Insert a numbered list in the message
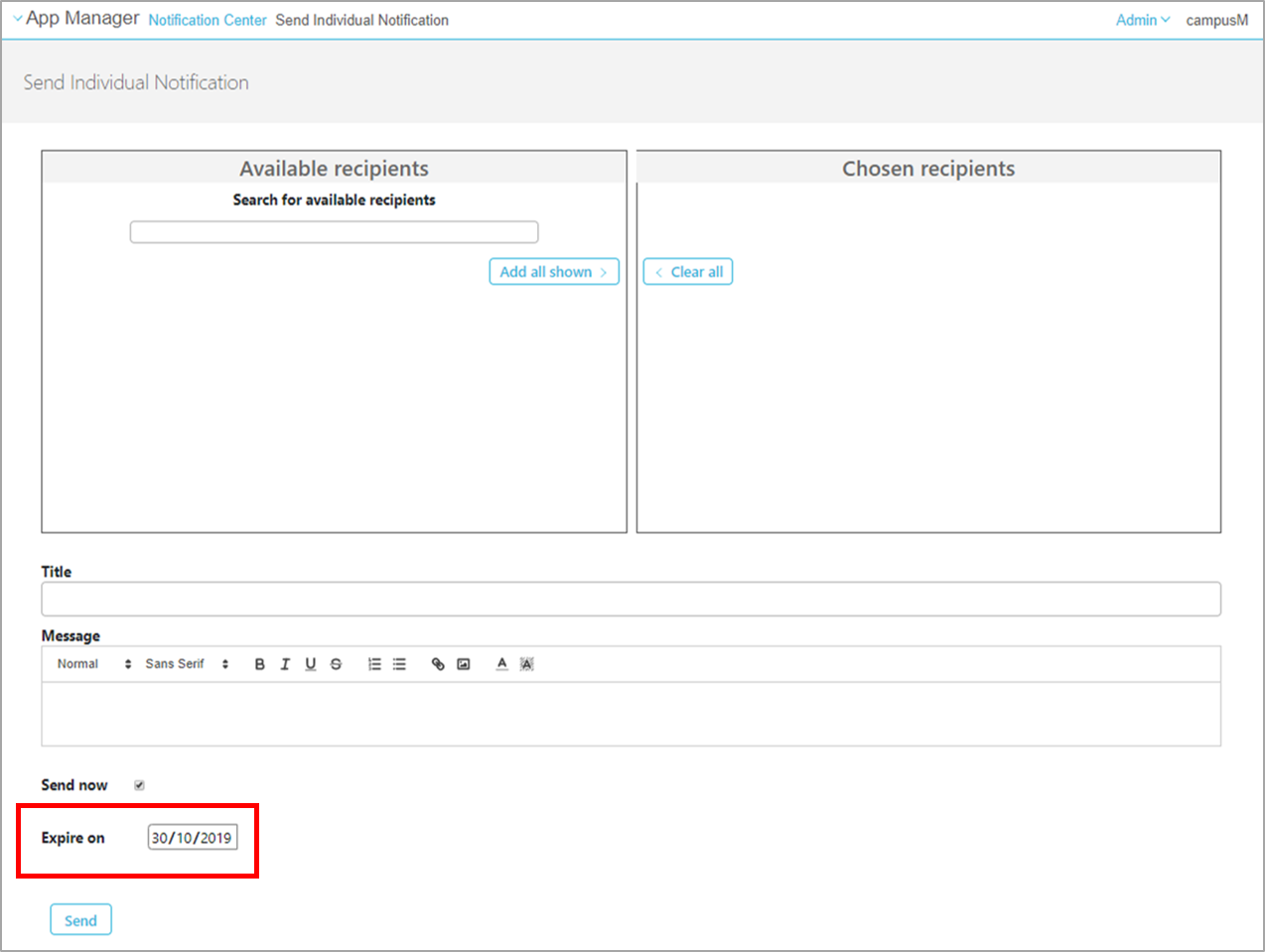 (374, 664)
